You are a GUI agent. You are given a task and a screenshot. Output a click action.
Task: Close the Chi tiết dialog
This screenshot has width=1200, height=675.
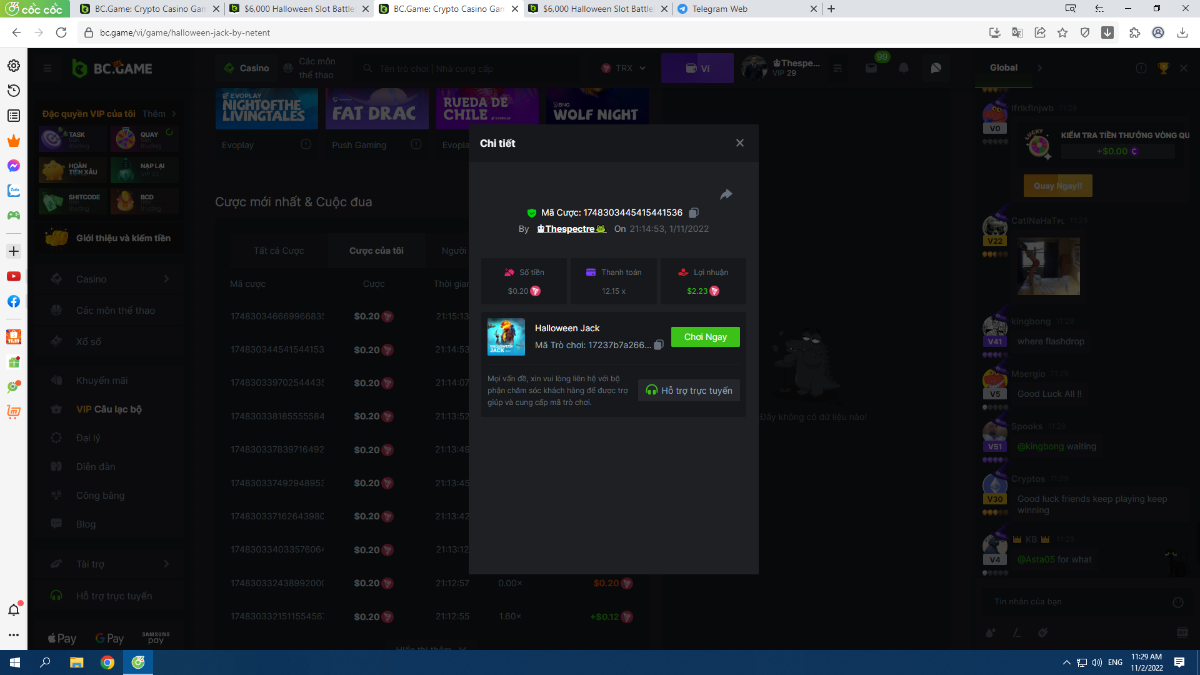pyautogui.click(x=740, y=143)
